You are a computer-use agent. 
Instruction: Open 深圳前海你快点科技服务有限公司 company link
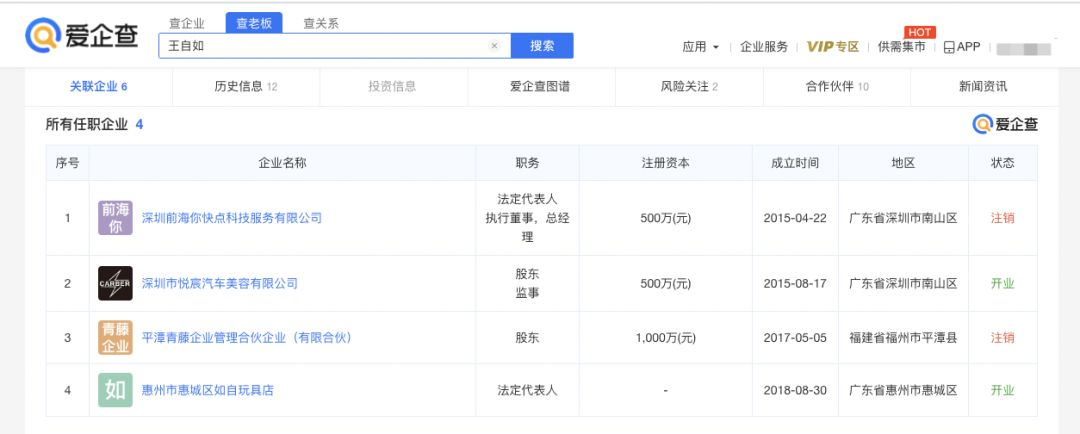click(x=231, y=218)
